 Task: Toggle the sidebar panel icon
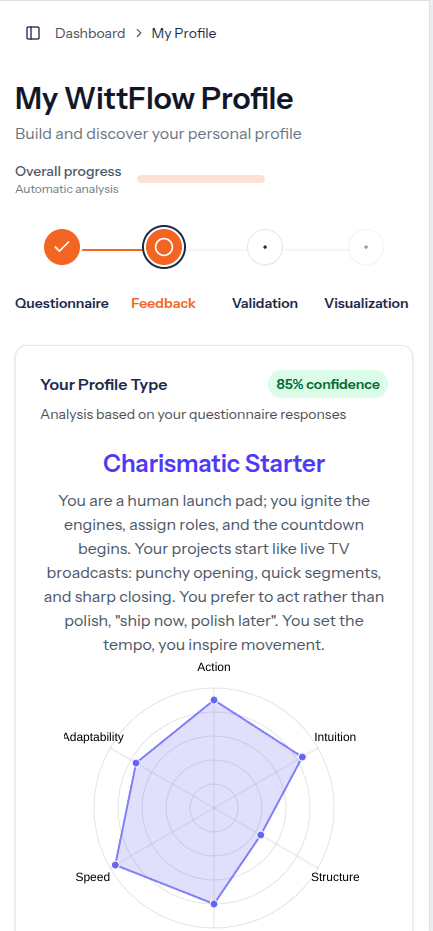(x=33, y=33)
